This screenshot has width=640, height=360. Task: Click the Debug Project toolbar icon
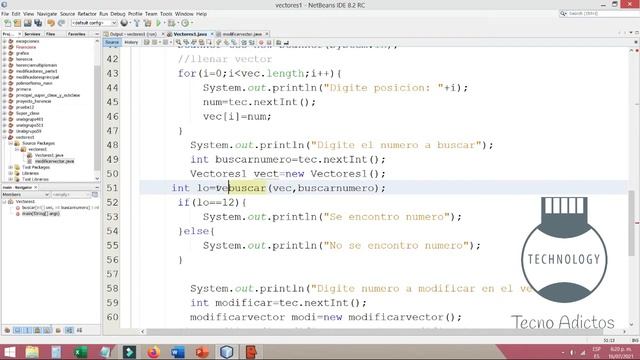172,23
